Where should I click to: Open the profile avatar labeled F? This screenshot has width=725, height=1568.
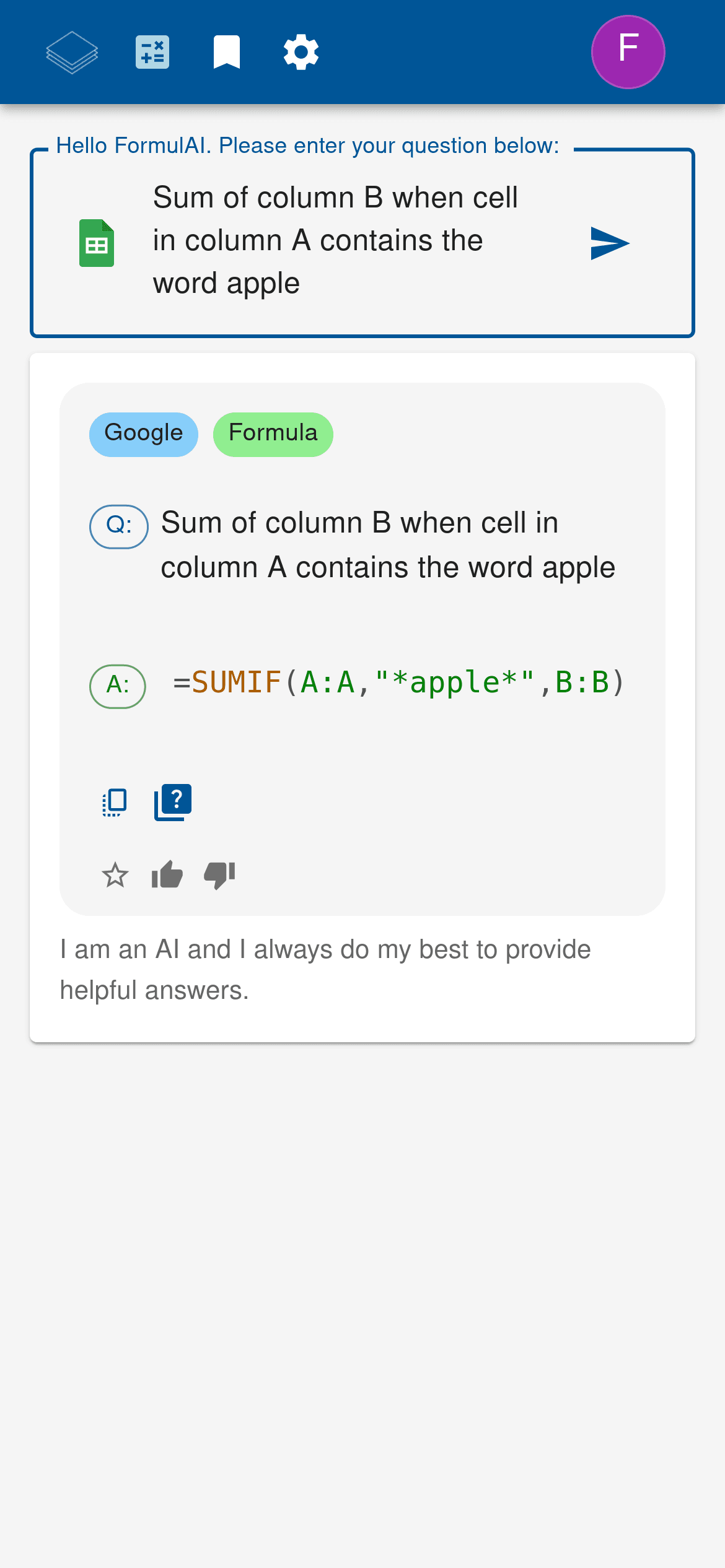(x=628, y=51)
